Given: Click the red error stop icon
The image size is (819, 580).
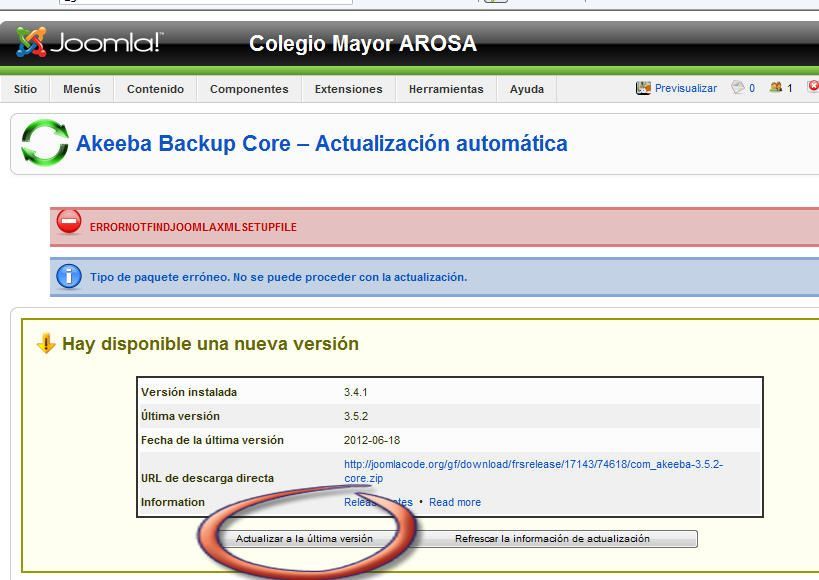Looking at the screenshot, I should [x=69, y=222].
